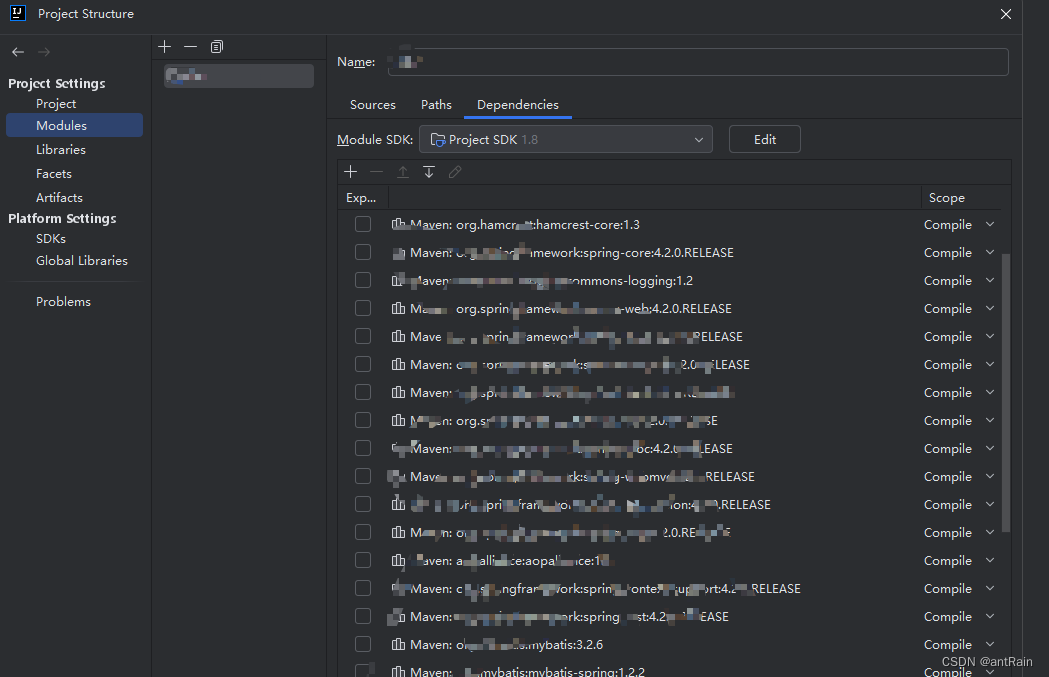The width and height of the screenshot is (1049, 677).
Task: Click the Exp... column header
Action: [x=363, y=197]
